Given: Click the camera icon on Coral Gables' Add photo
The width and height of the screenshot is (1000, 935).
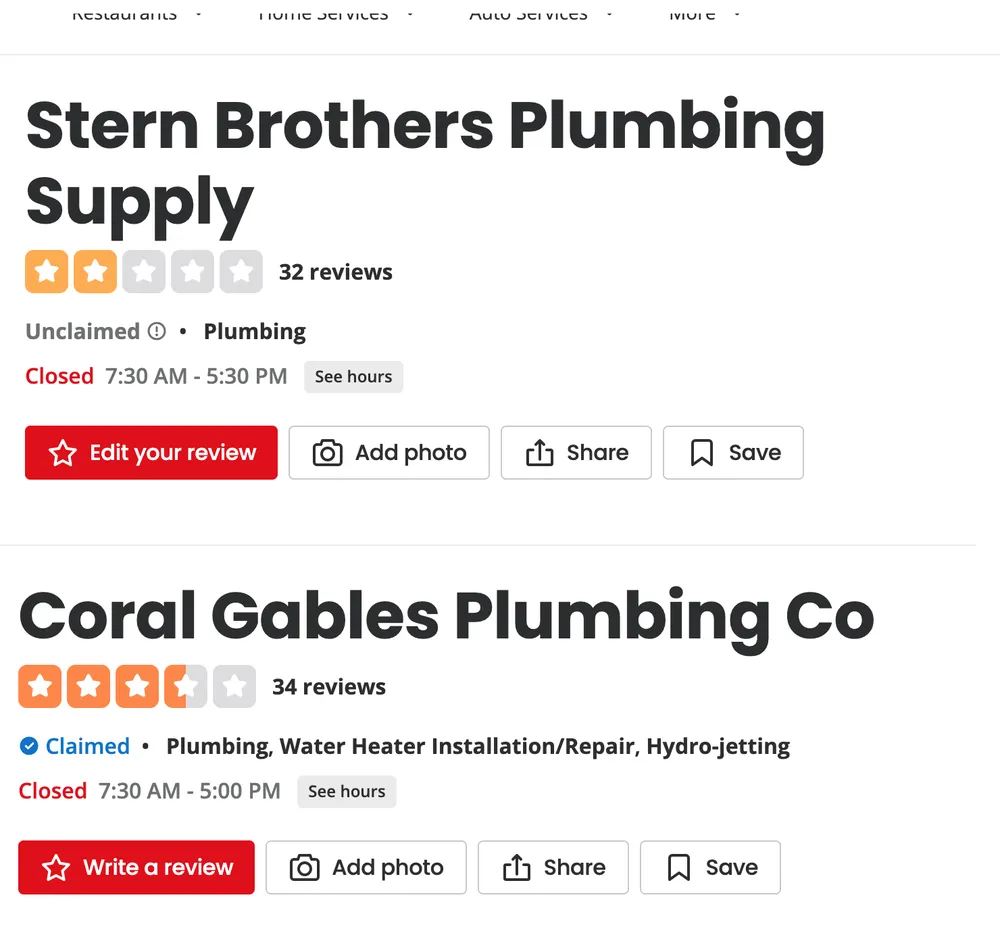Looking at the screenshot, I should 303,867.
